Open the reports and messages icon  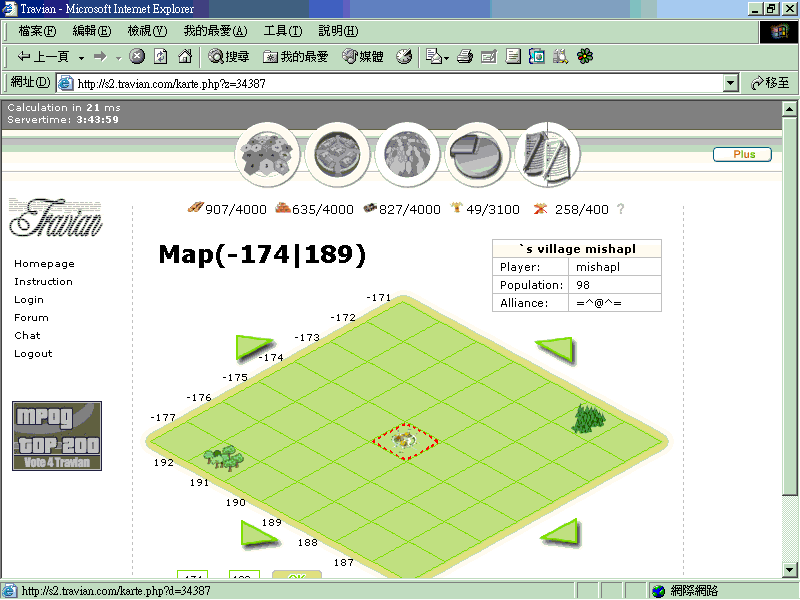point(547,155)
